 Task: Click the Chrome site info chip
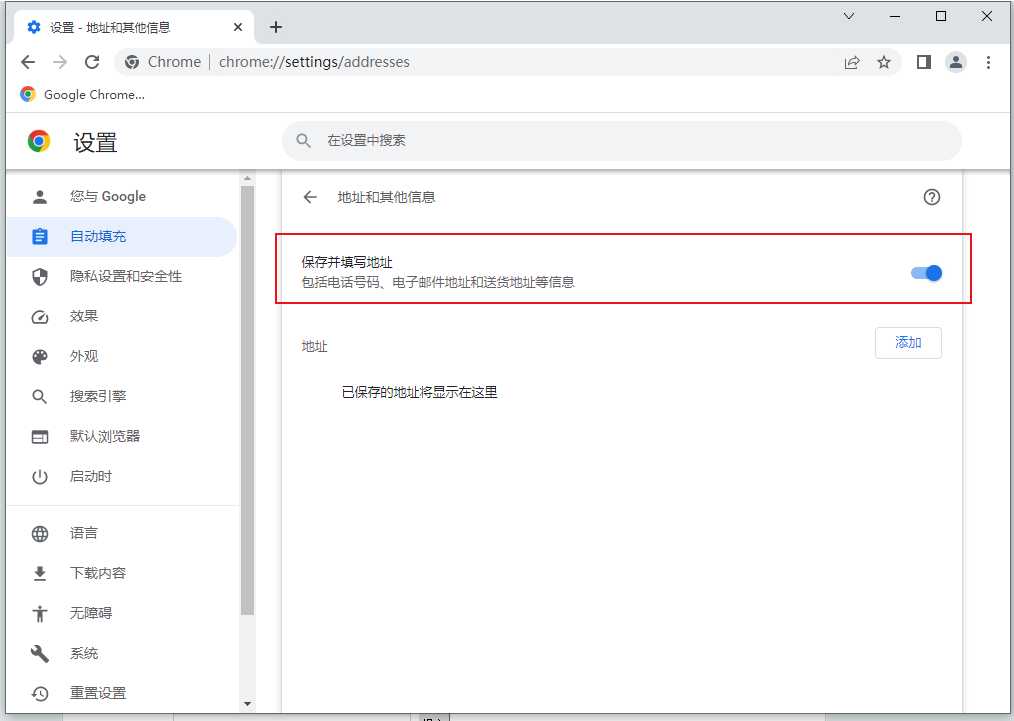(x=163, y=62)
